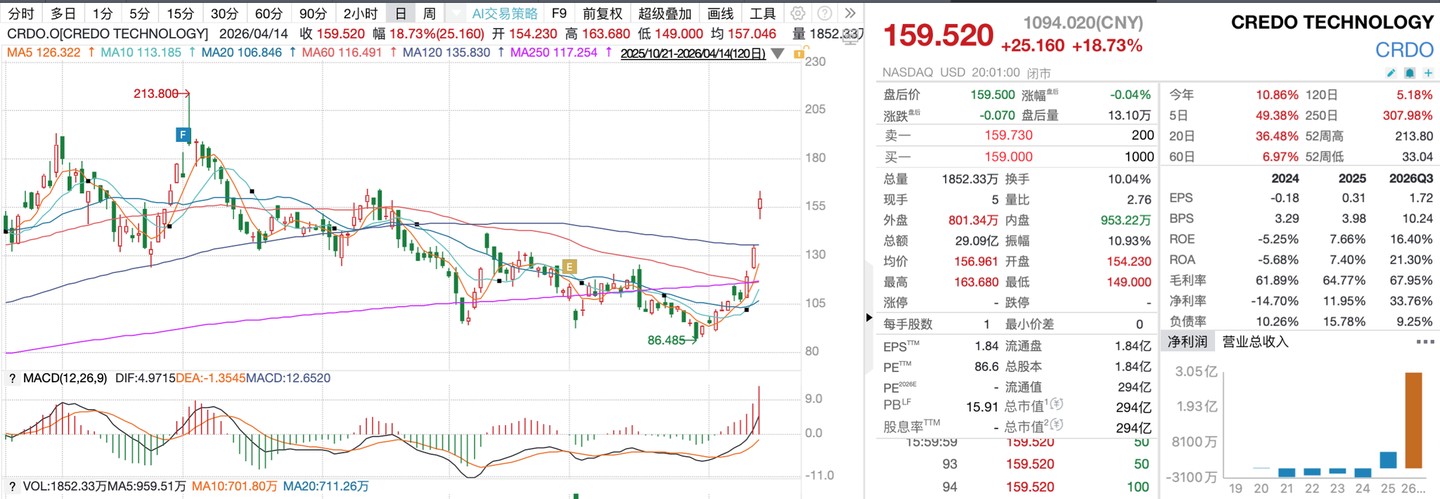Click the CRDO ticker link

(1404, 50)
